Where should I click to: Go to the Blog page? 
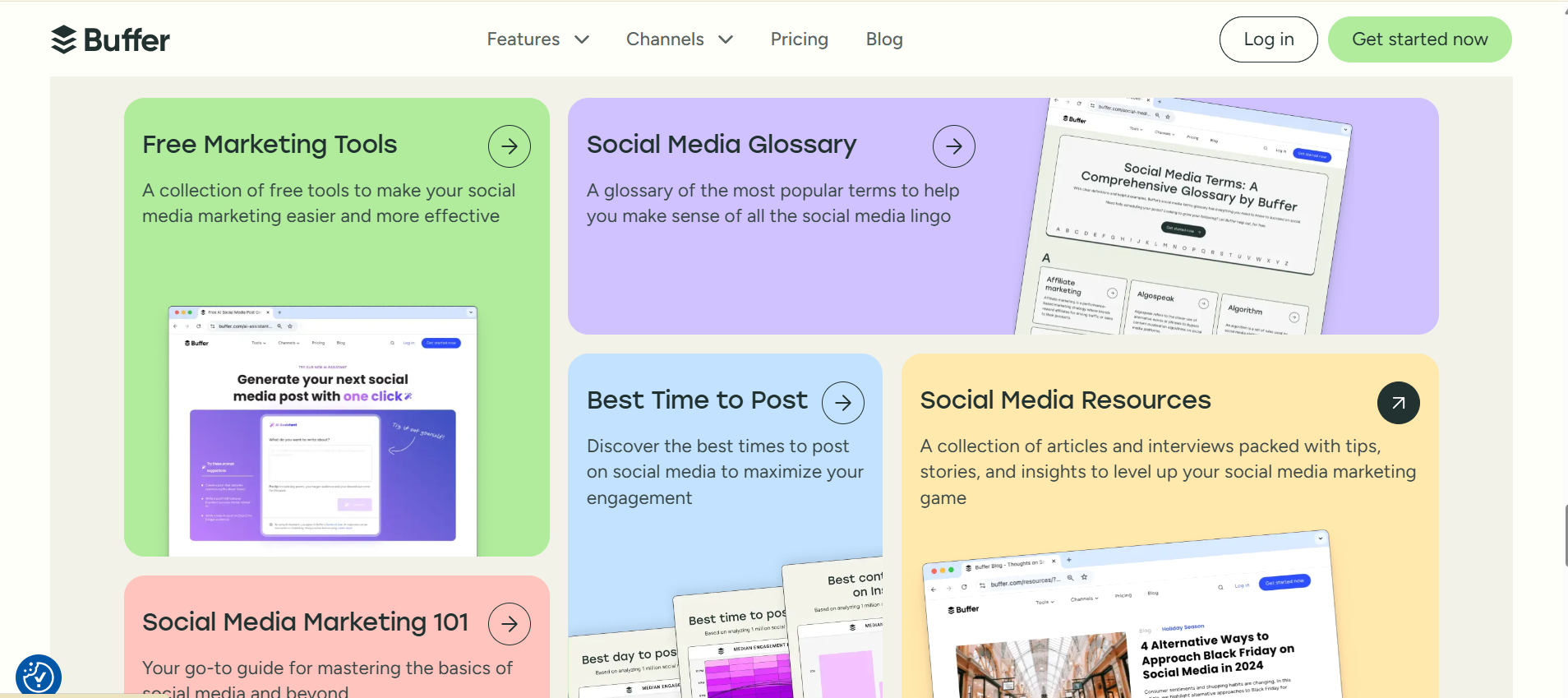884,39
